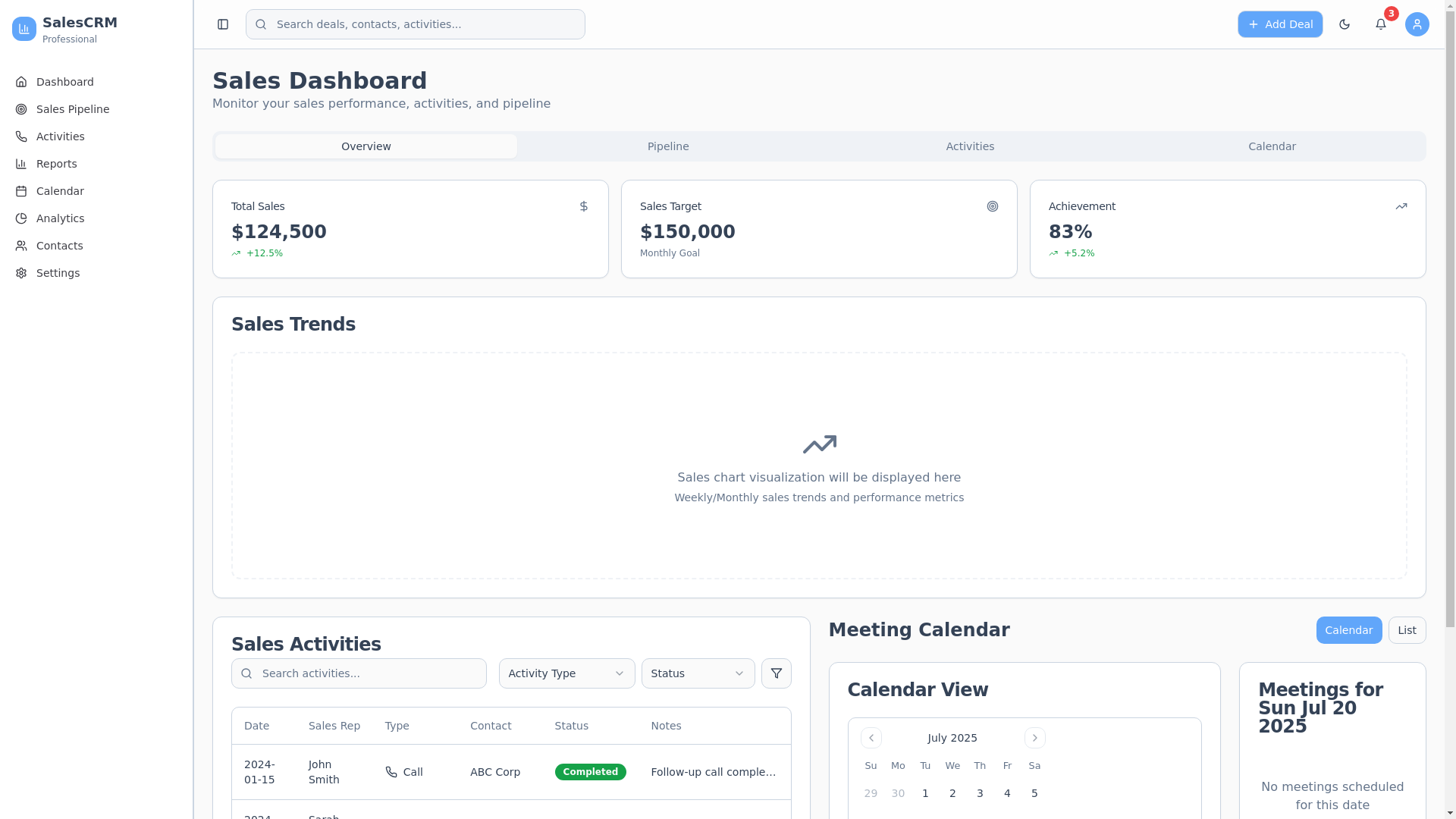The height and width of the screenshot is (819, 1456).
Task: Open Contacts from sidebar menu
Action: coord(96,246)
